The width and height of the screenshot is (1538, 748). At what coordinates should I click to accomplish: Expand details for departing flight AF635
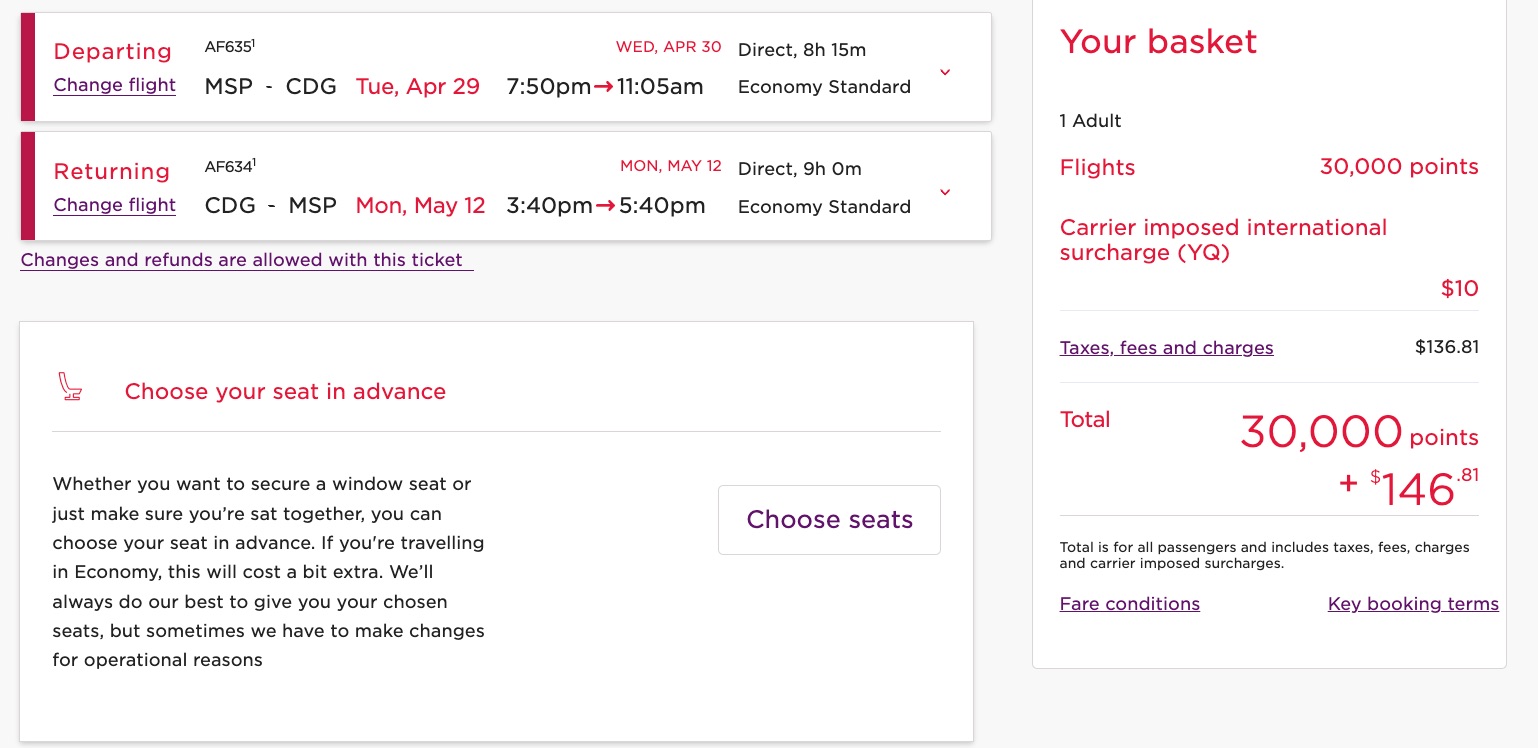click(x=944, y=72)
